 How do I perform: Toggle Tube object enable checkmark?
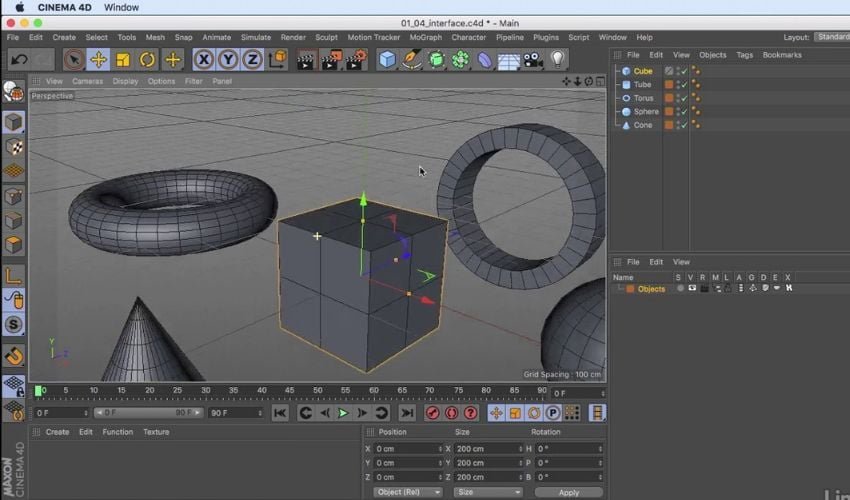(684, 85)
